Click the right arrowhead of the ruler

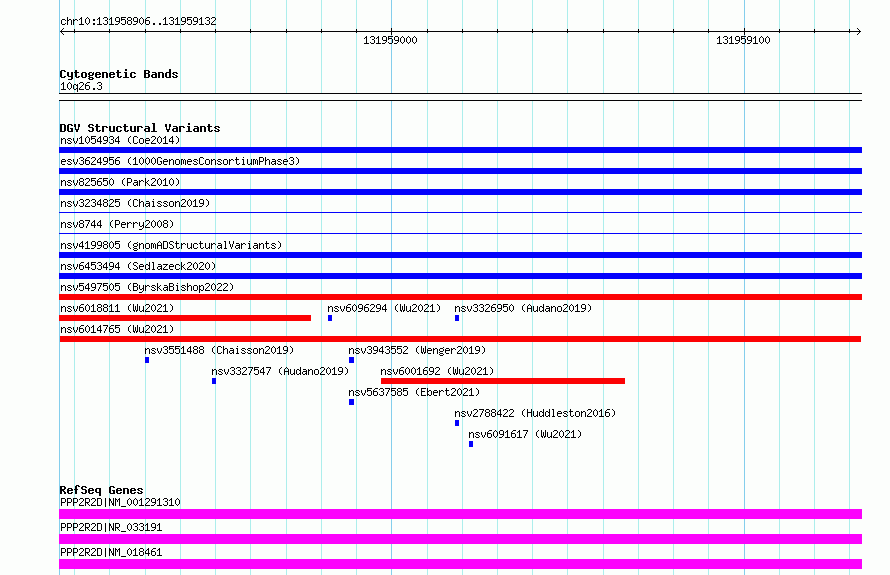pos(858,32)
